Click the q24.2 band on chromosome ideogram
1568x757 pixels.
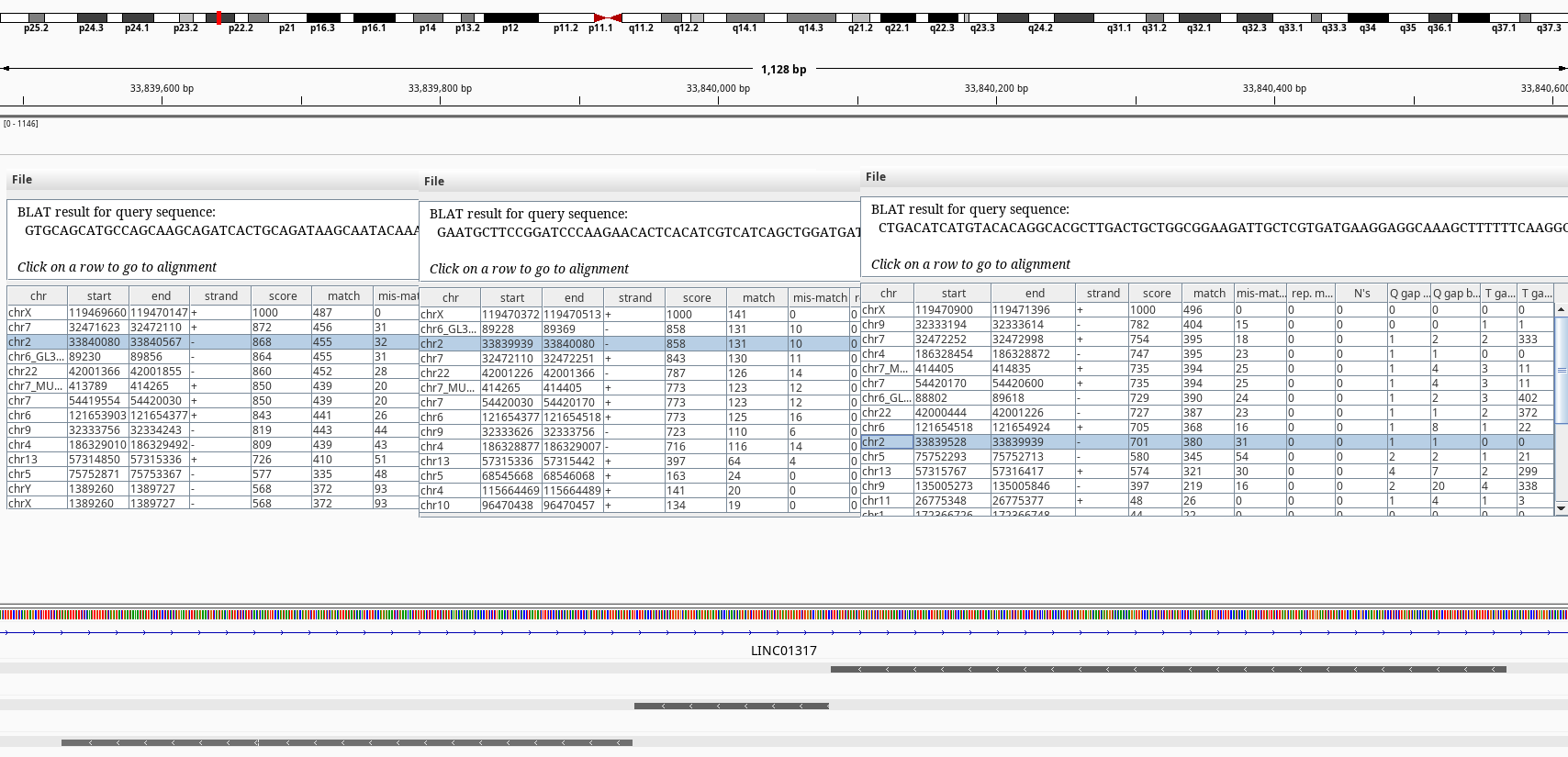(x=1040, y=18)
